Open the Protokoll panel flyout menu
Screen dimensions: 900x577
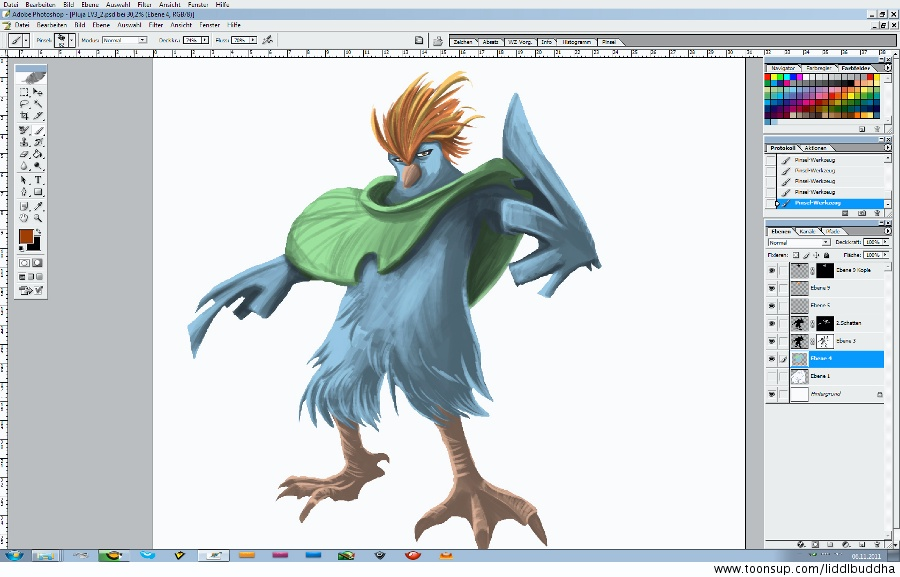tap(887, 148)
